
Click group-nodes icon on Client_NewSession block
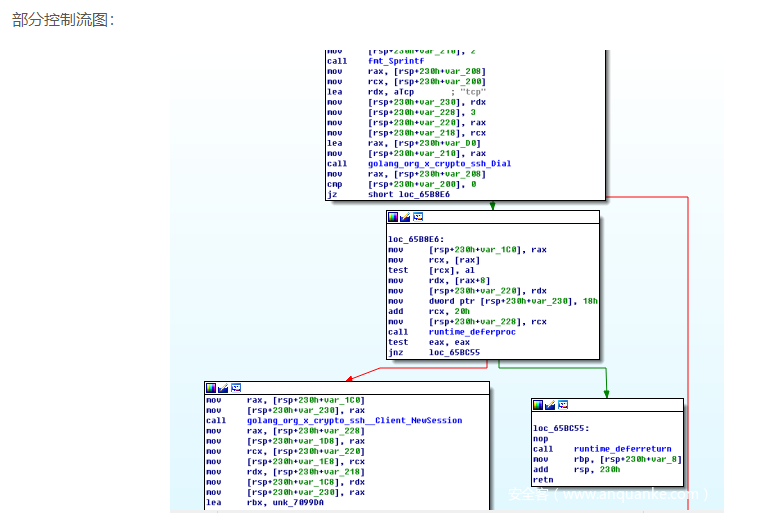(x=236, y=388)
